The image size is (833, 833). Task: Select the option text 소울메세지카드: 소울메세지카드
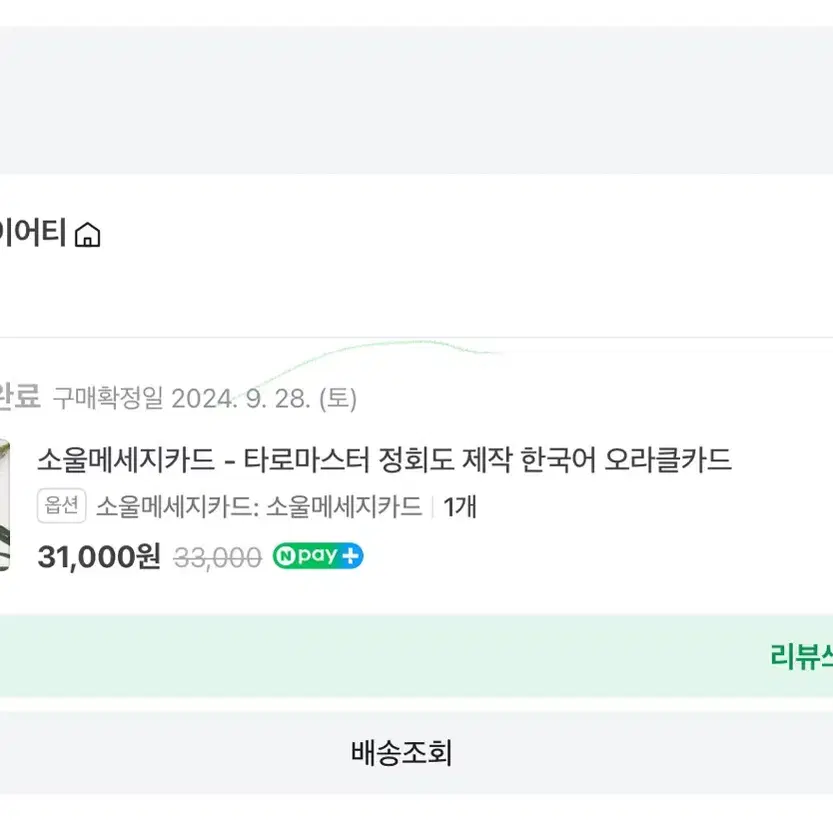pyautogui.click(x=259, y=506)
